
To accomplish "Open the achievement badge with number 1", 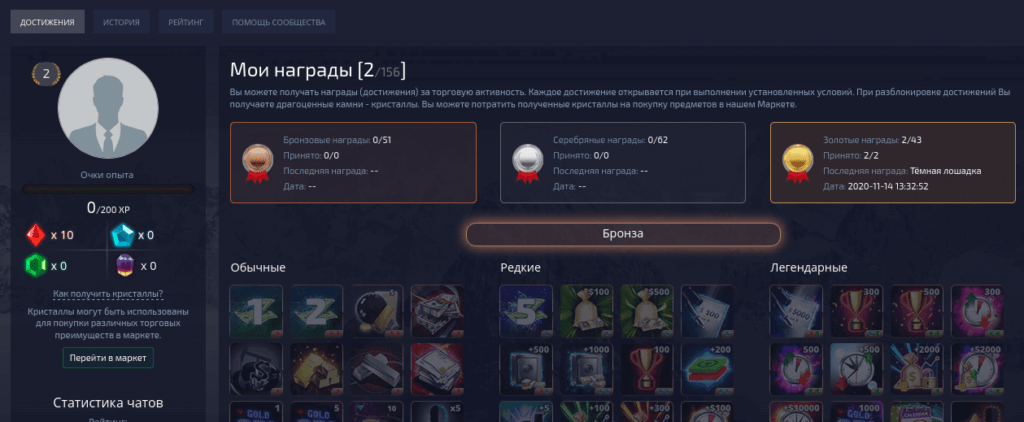I will coord(256,312).
